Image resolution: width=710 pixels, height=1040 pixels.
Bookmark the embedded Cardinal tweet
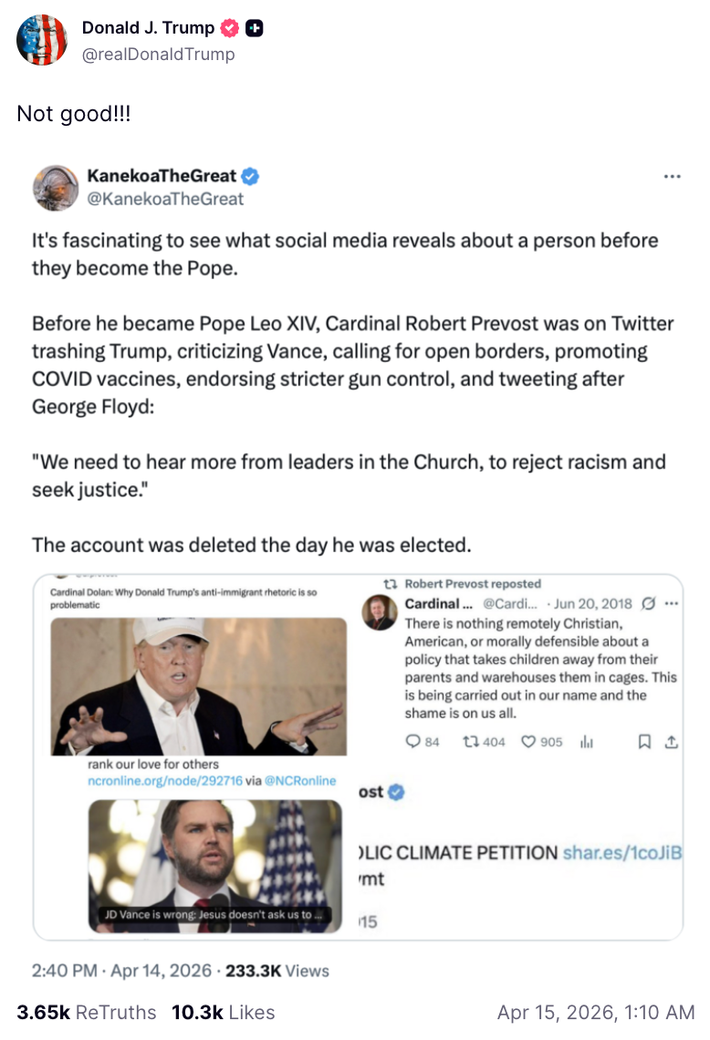(x=644, y=742)
